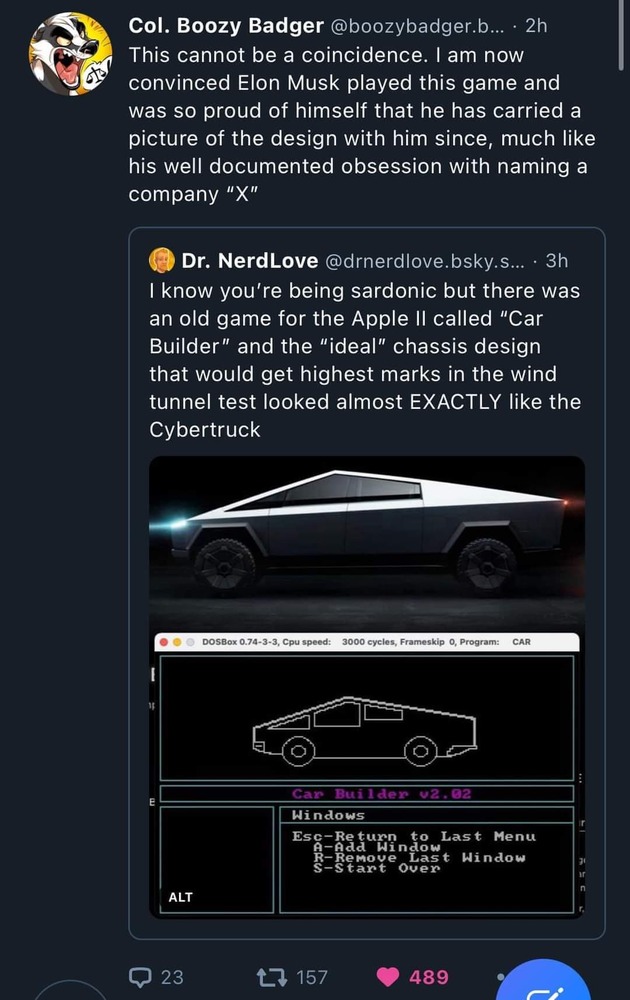Viewport: 630px width, 1000px height.
Task: Click Dr. NerdLove's small avatar
Action: click(x=161, y=261)
